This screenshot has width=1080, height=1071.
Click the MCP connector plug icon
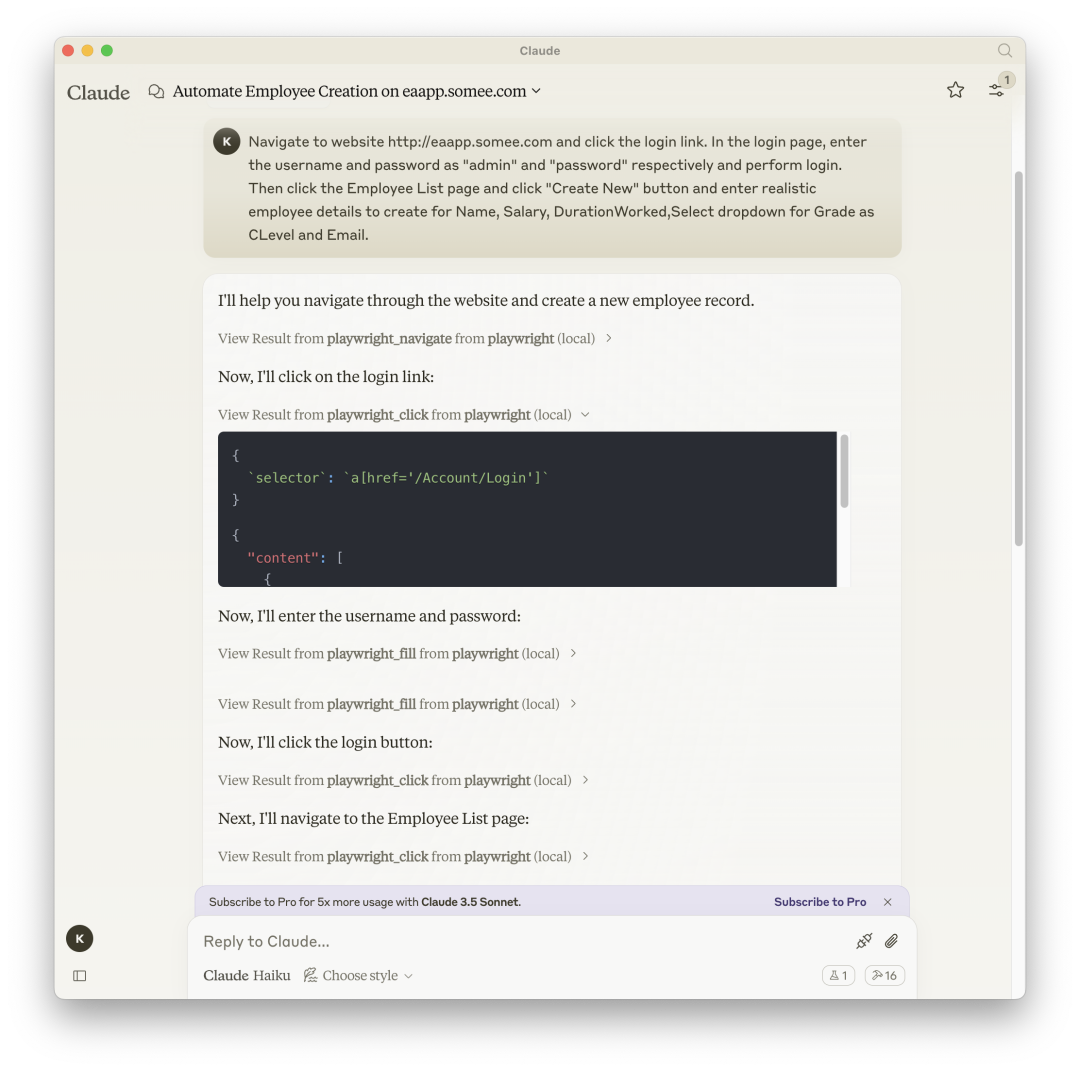point(862,941)
